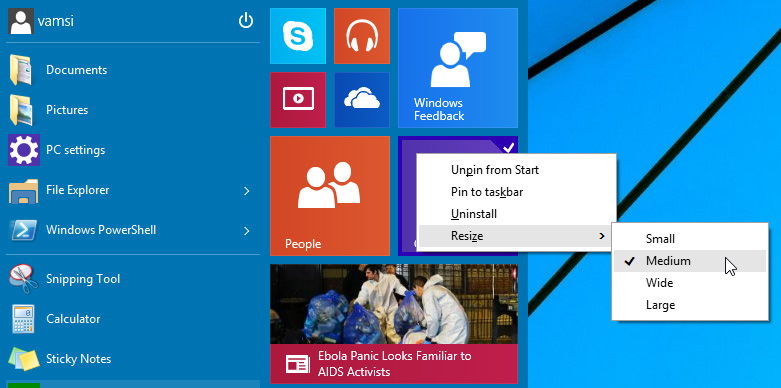Toggle the checkmark on selected purple tile
781x388 pixels.
pyautogui.click(x=509, y=147)
